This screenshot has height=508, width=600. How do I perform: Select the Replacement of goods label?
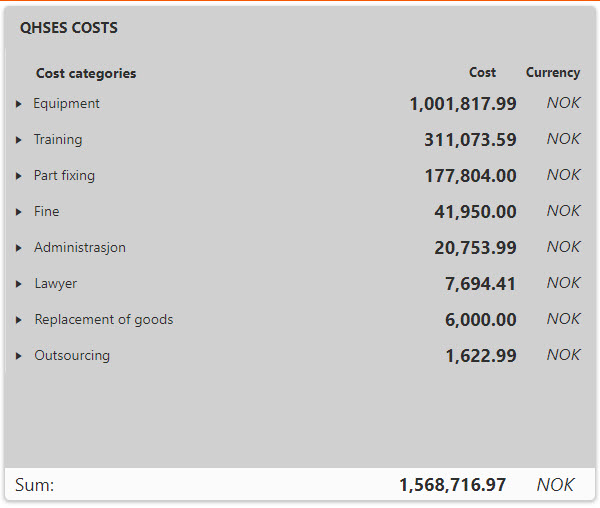coord(104,319)
